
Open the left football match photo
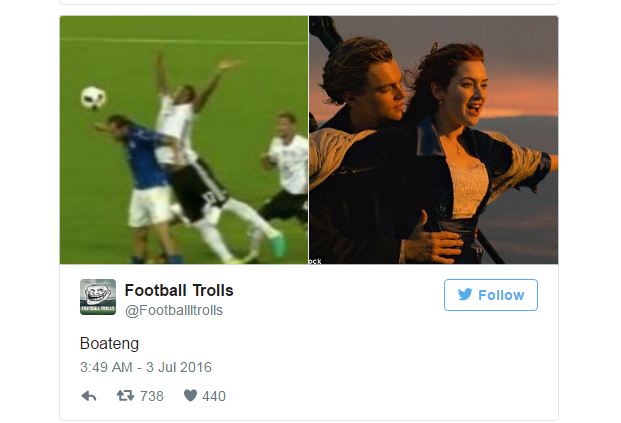184,140
